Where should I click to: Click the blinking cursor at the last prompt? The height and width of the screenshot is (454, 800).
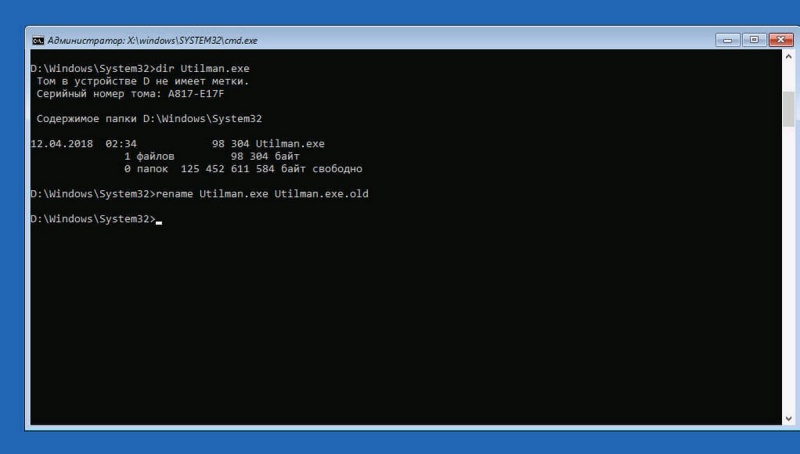(x=158, y=219)
